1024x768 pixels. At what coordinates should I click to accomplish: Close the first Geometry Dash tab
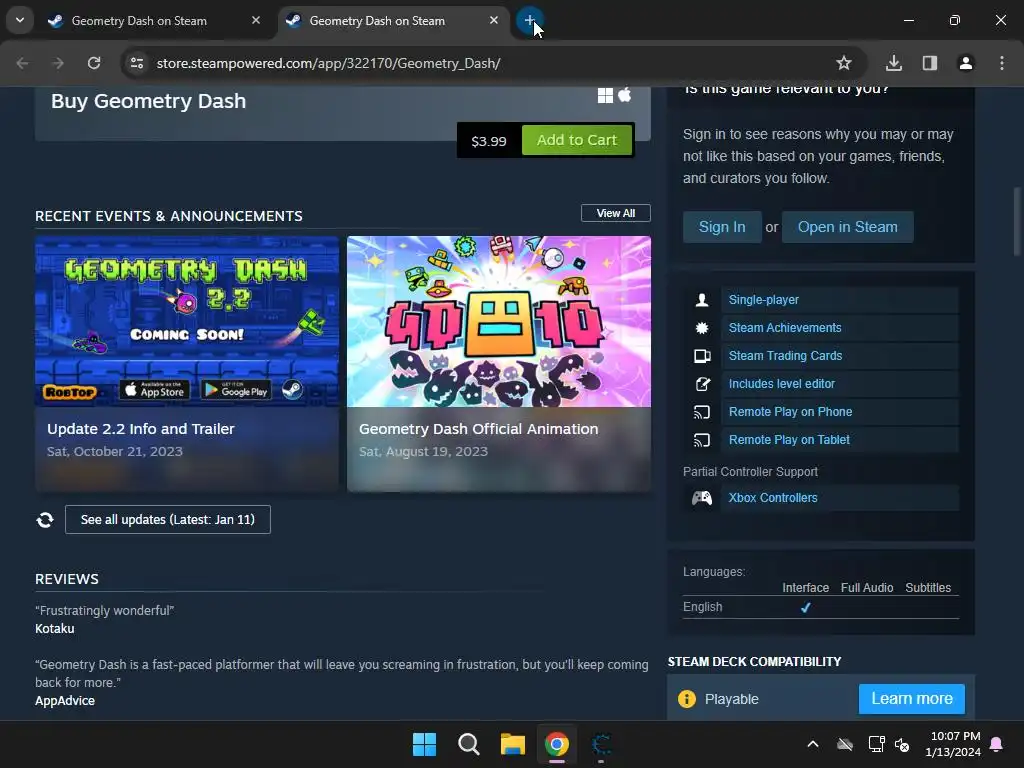tap(256, 20)
